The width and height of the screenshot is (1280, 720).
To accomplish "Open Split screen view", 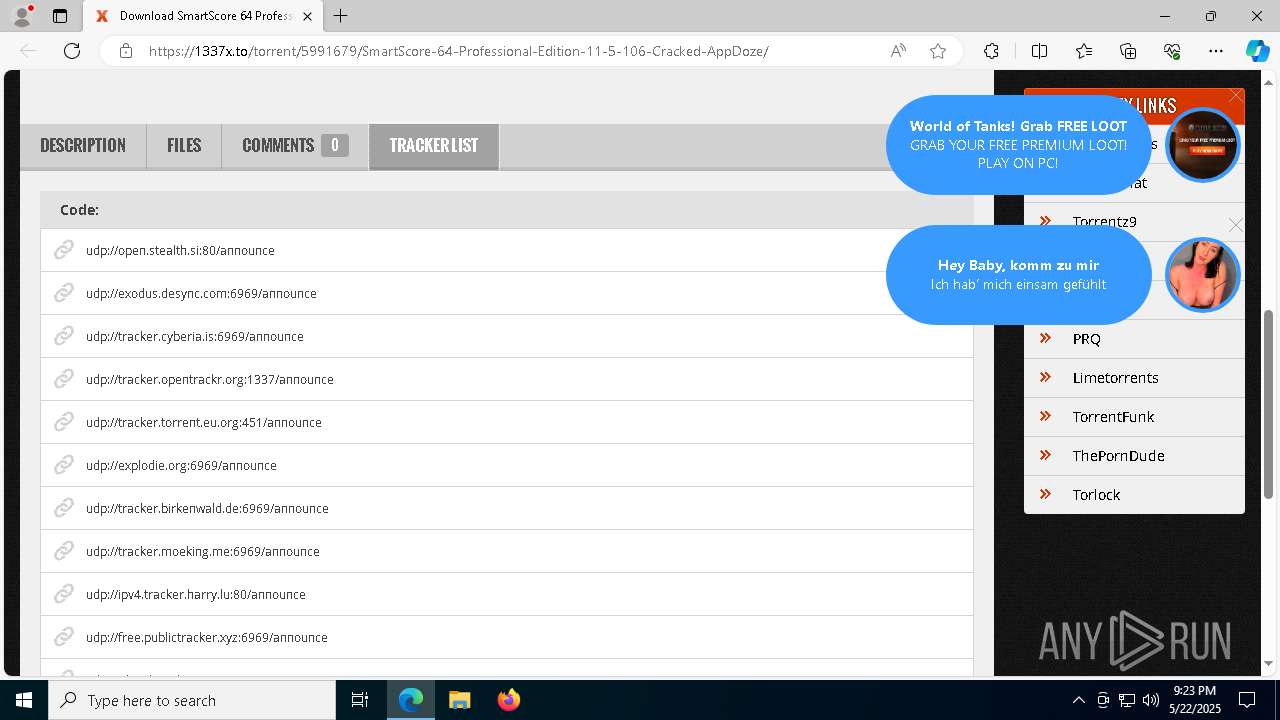I will click(1039, 51).
